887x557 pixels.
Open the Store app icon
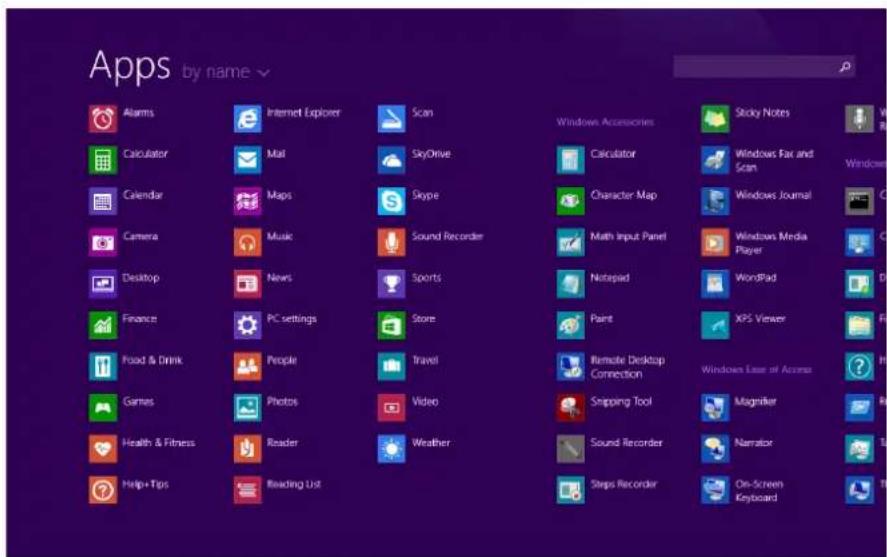[391, 325]
